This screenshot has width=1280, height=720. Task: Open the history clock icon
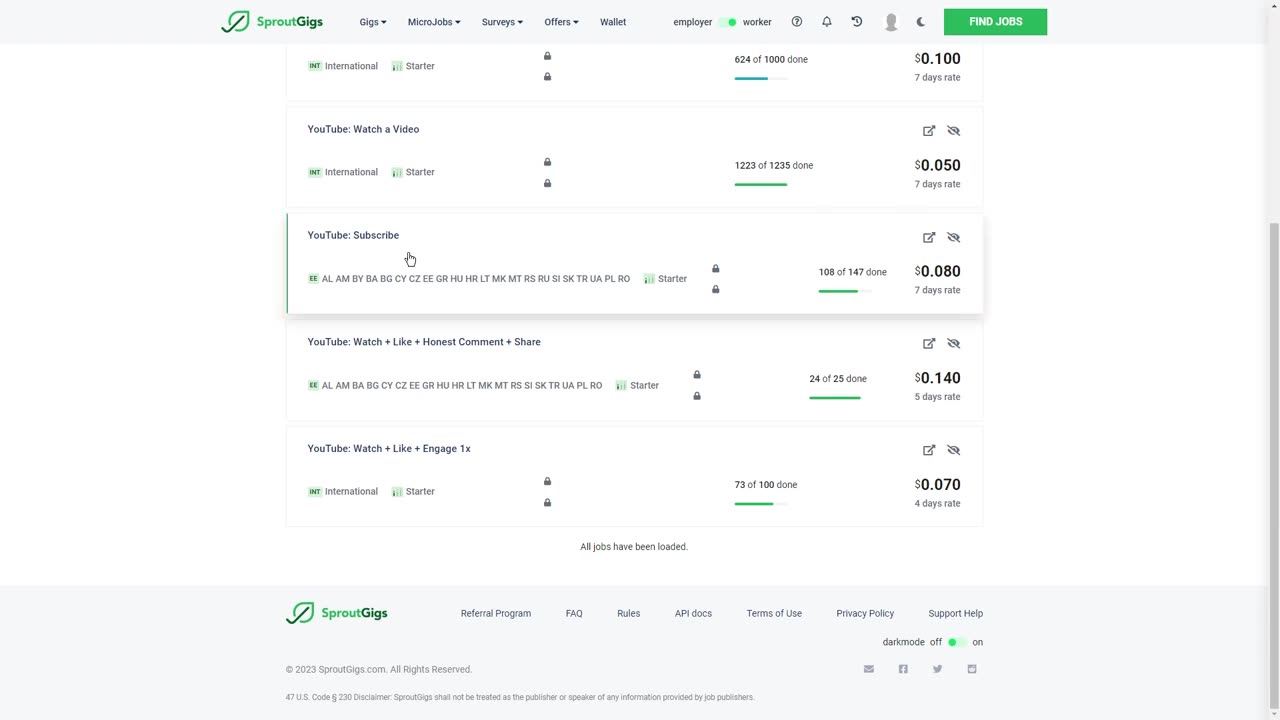point(857,22)
